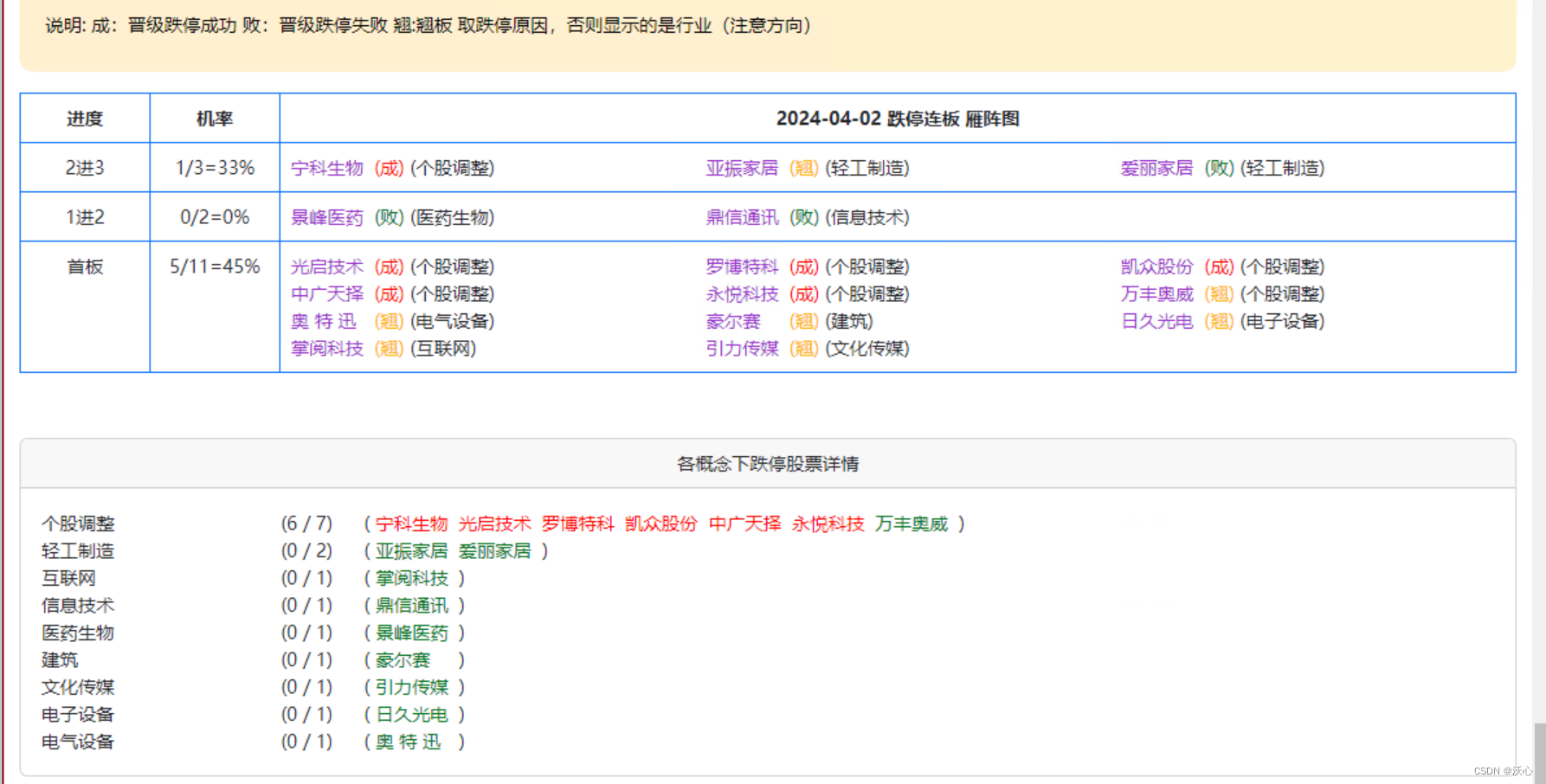Screen dimensions: 1546x784
Task: Select 中广天择 link in the 首板 row
Action: [327, 294]
